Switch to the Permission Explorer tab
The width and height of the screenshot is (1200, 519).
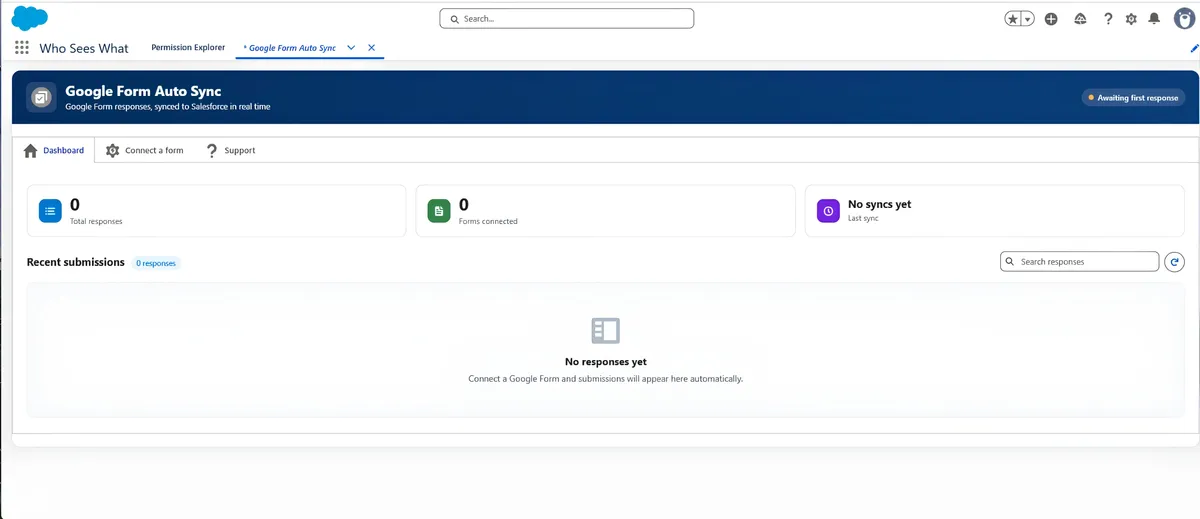[188, 47]
